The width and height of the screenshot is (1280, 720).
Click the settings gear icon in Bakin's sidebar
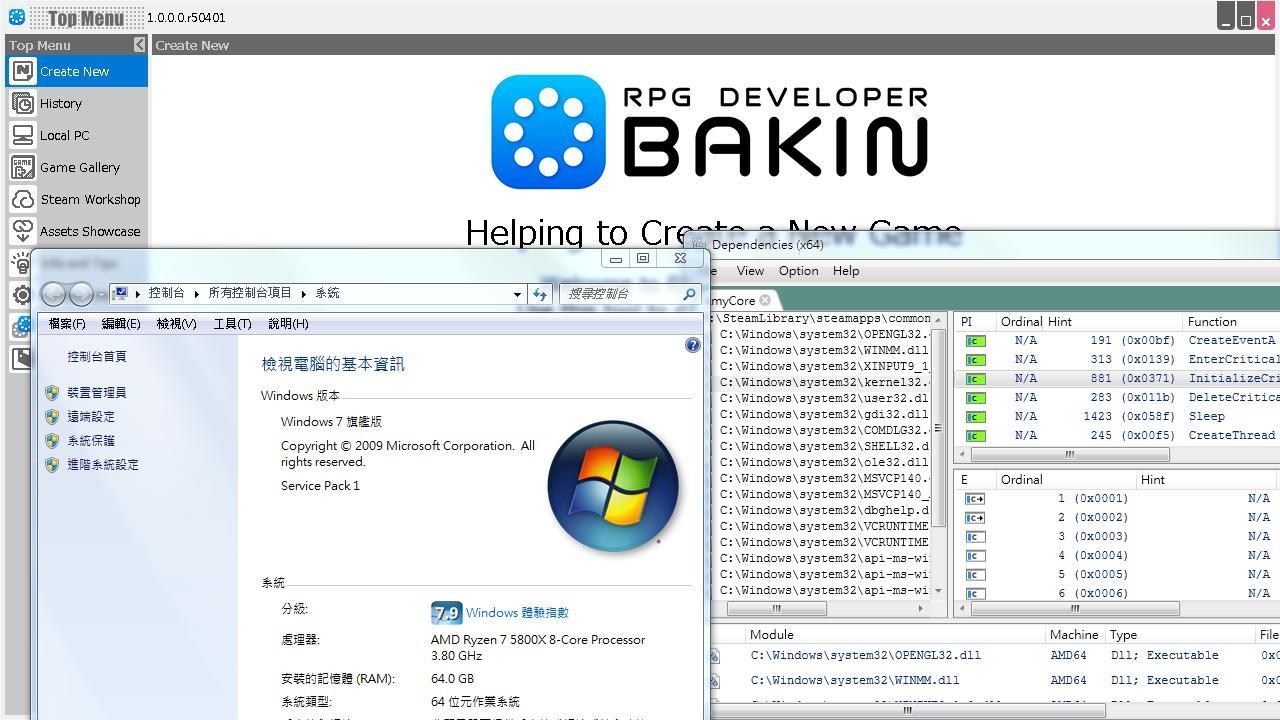[x=22, y=295]
